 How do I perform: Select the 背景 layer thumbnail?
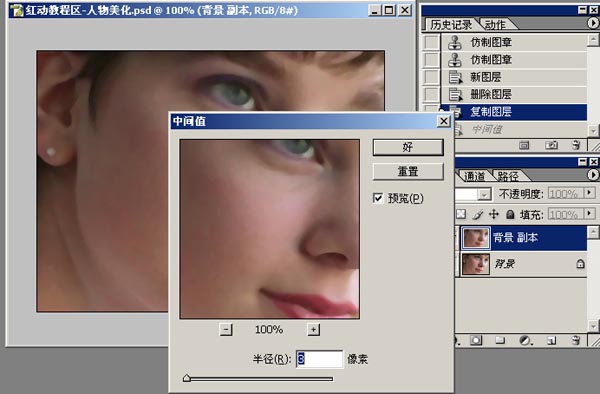[x=476, y=264]
